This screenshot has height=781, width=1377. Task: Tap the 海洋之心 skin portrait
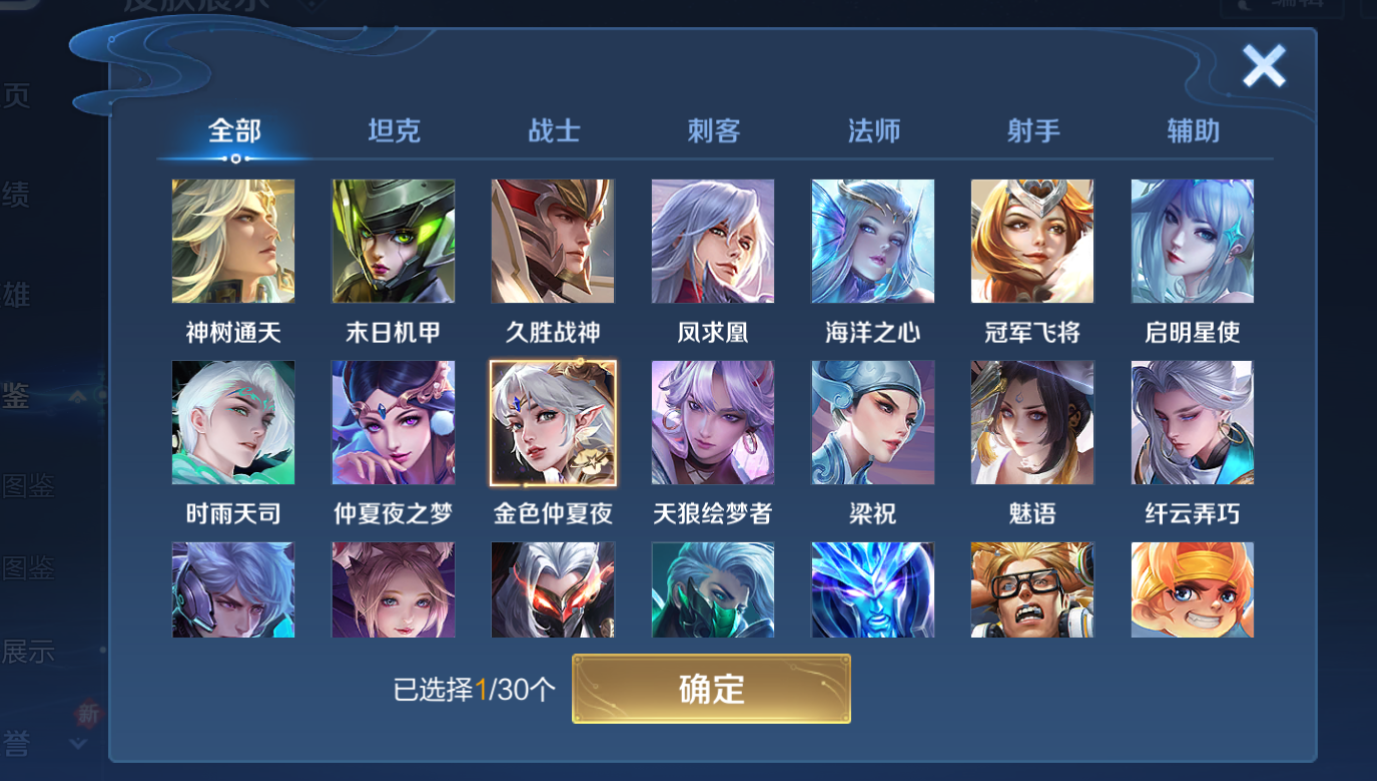[873, 241]
